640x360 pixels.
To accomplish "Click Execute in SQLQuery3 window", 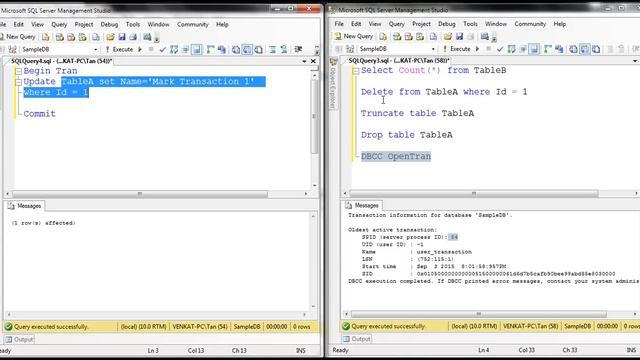I will pyautogui.click(x=457, y=49).
